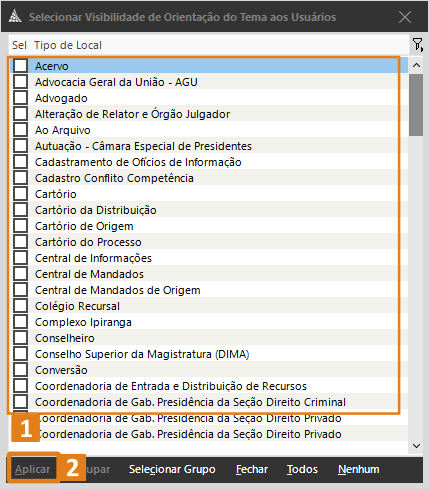Viewport: 429px width, 489px height.
Task: Select checkbox for Autuação - Câmara Especial de Presidentes
Action: (x=21, y=146)
